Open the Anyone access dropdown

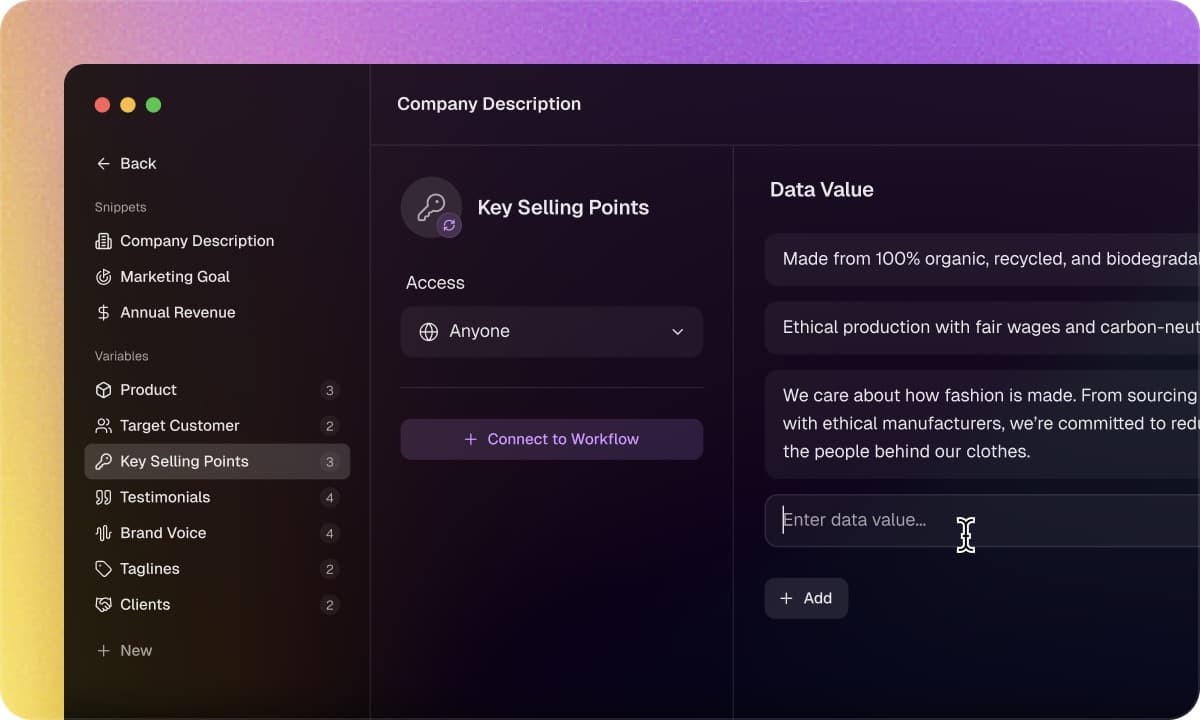click(x=551, y=331)
